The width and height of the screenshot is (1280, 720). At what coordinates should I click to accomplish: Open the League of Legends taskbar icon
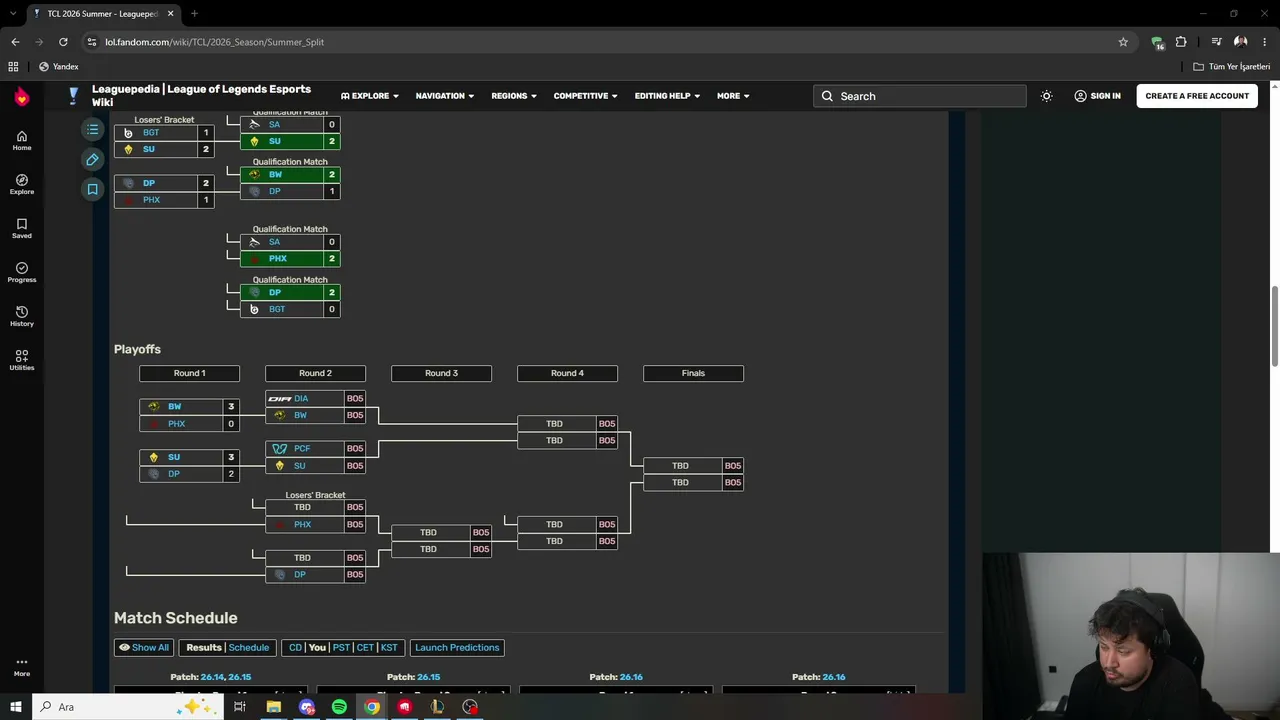click(x=437, y=707)
